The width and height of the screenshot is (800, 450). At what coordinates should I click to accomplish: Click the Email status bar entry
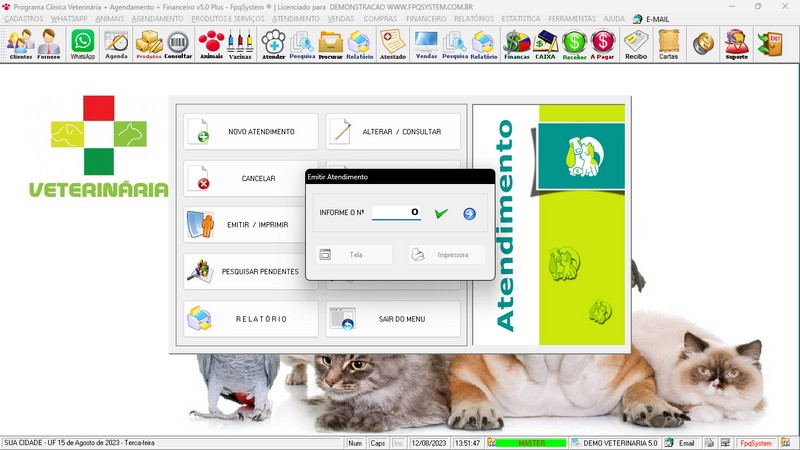pos(681,443)
